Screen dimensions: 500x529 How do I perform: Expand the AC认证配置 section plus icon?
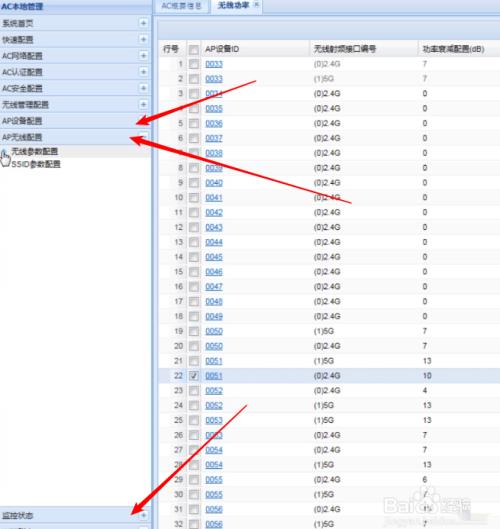click(143, 72)
